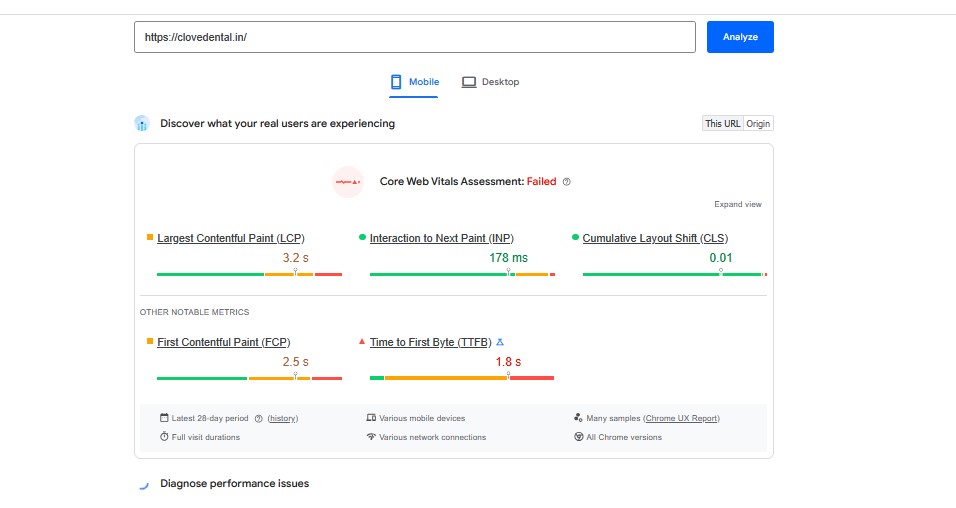Image resolution: width=956 pixels, height=508 pixels.
Task: Open Cumulative Layout Shift (CLS) link
Action: 655,238
